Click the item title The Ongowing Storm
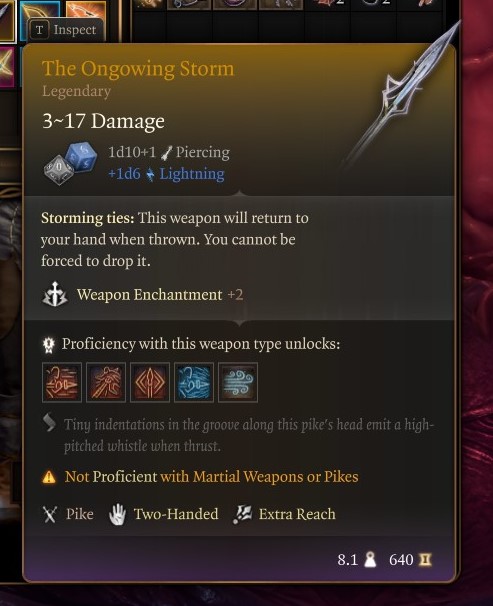Image resolution: width=493 pixels, height=606 pixels. 138,69
